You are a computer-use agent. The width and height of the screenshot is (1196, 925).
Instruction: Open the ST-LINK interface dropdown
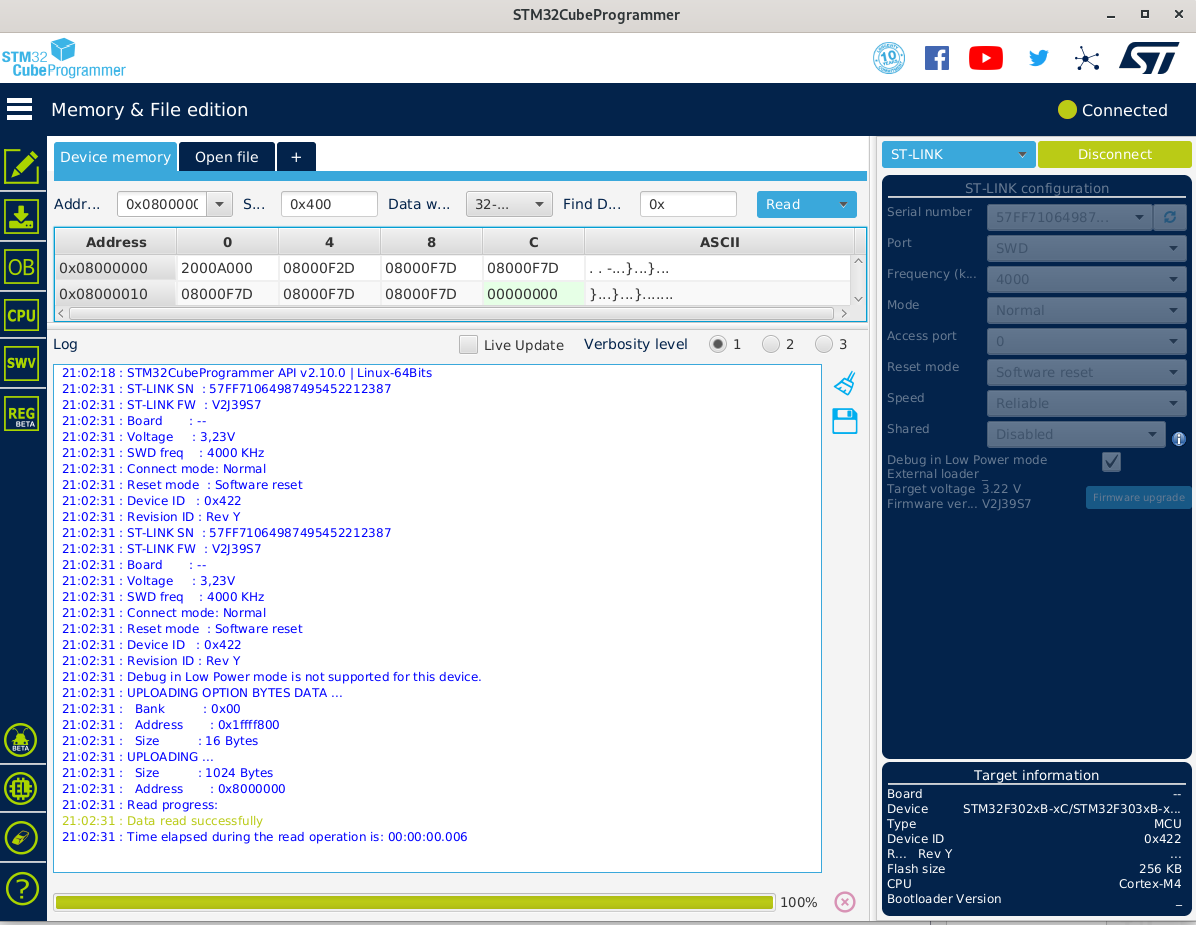[958, 154]
